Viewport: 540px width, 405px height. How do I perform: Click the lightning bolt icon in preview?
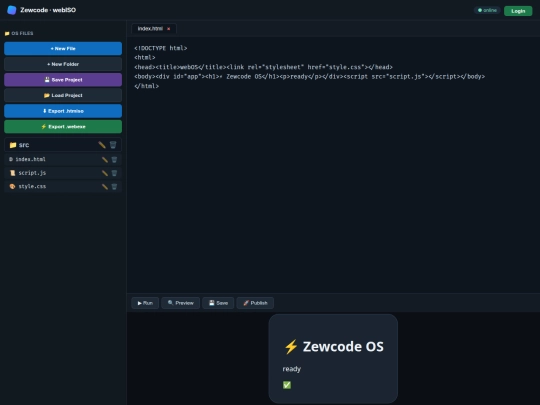point(291,347)
